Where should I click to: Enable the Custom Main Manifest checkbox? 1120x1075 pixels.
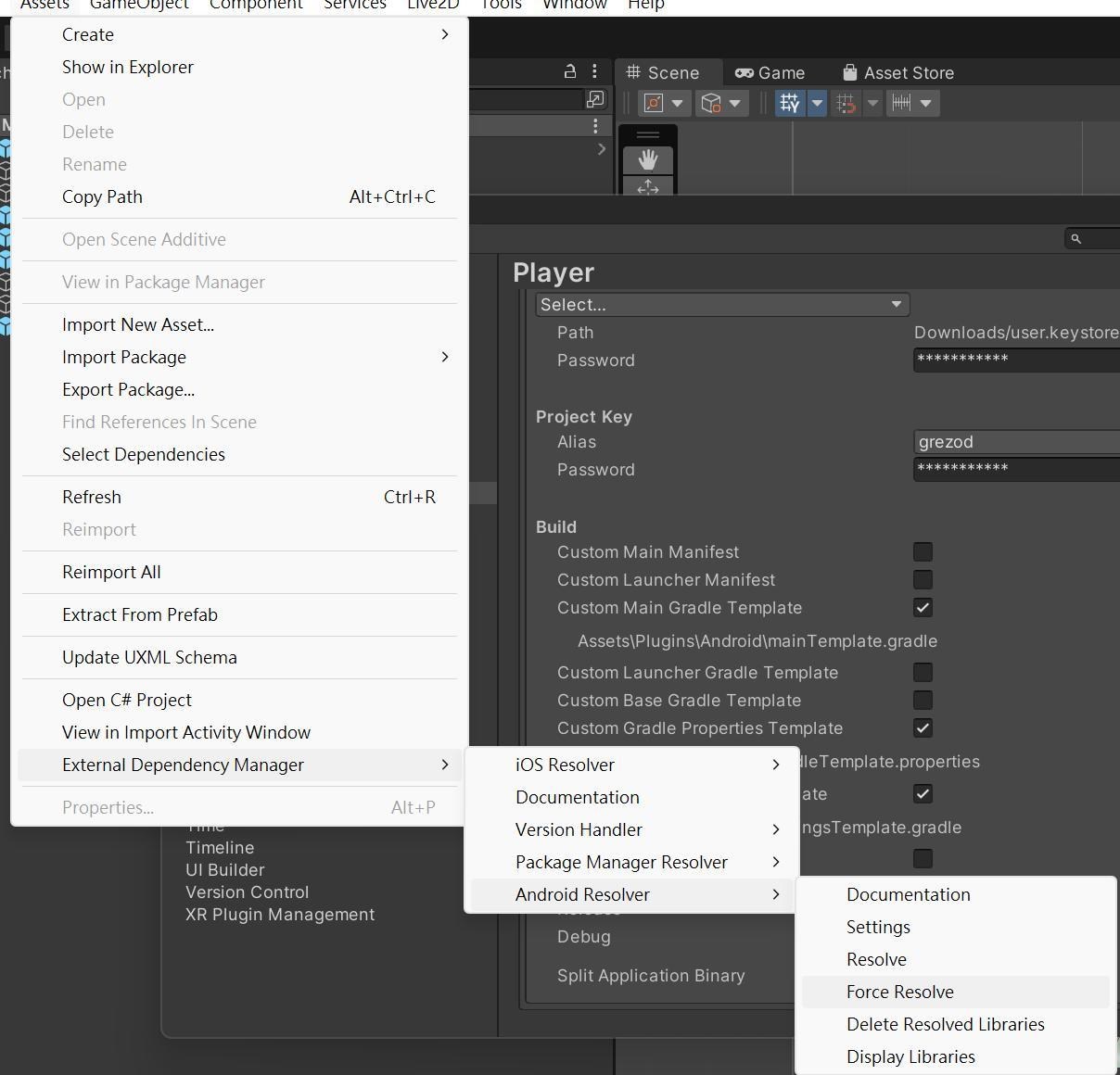point(923,552)
